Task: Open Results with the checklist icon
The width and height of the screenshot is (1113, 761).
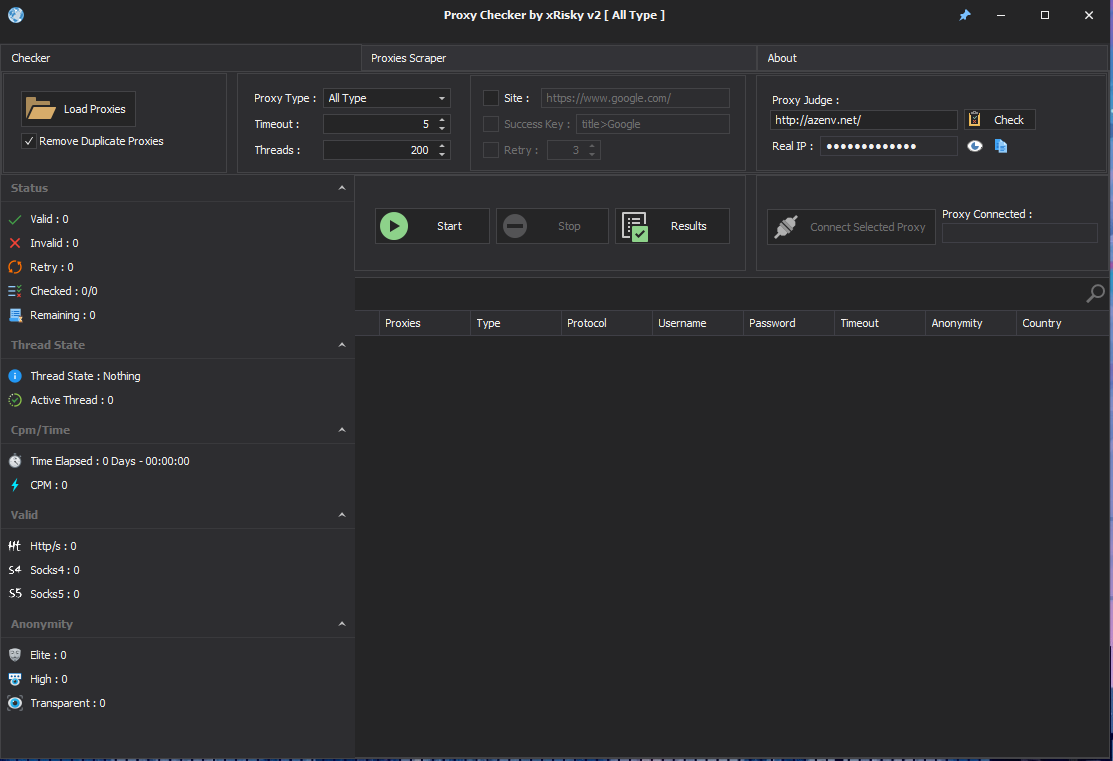Action: [635, 226]
